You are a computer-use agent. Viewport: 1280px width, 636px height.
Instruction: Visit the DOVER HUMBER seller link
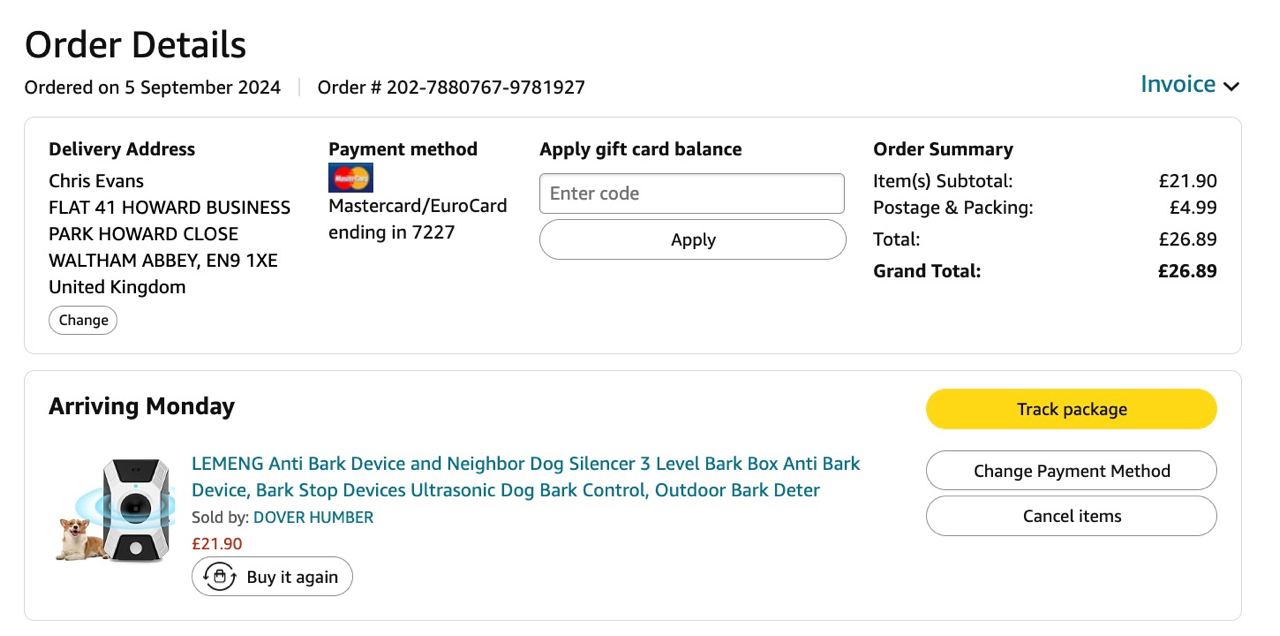pos(313,518)
